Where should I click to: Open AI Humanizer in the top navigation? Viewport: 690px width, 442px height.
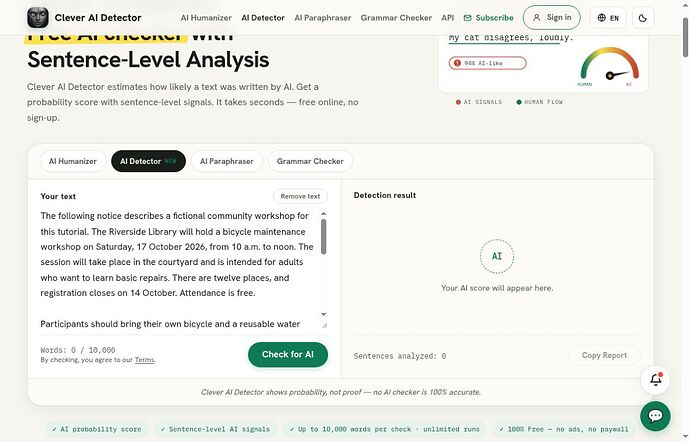click(206, 18)
